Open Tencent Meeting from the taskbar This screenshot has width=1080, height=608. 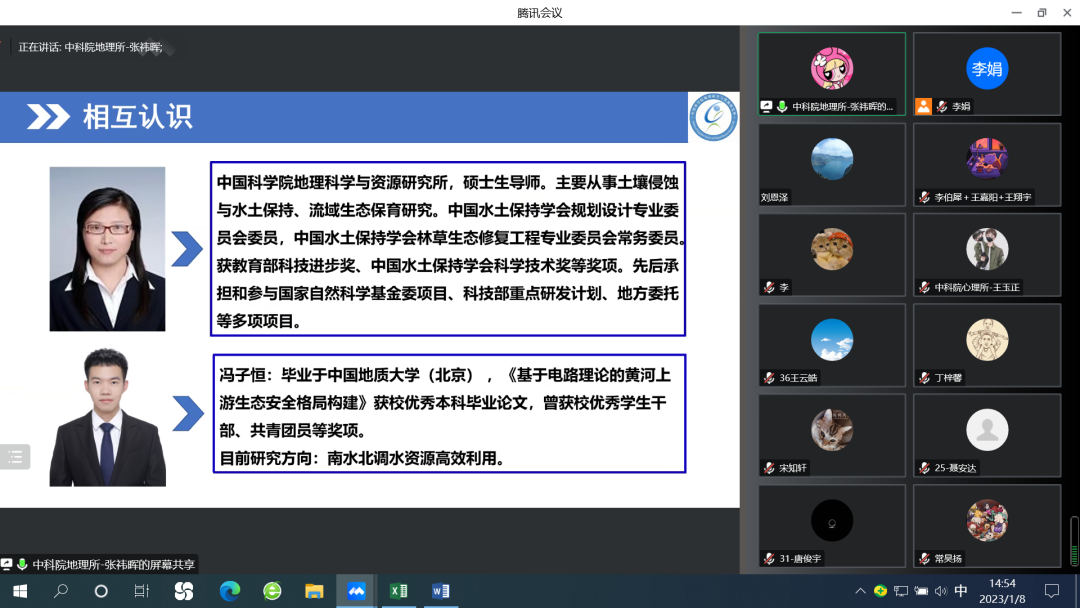[355, 591]
